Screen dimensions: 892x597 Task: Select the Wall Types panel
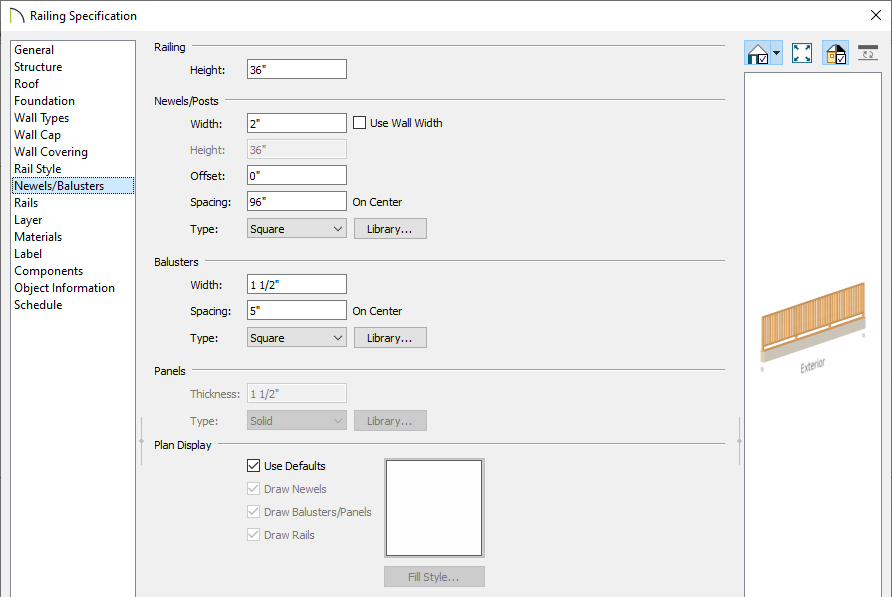pyautogui.click(x=41, y=118)
